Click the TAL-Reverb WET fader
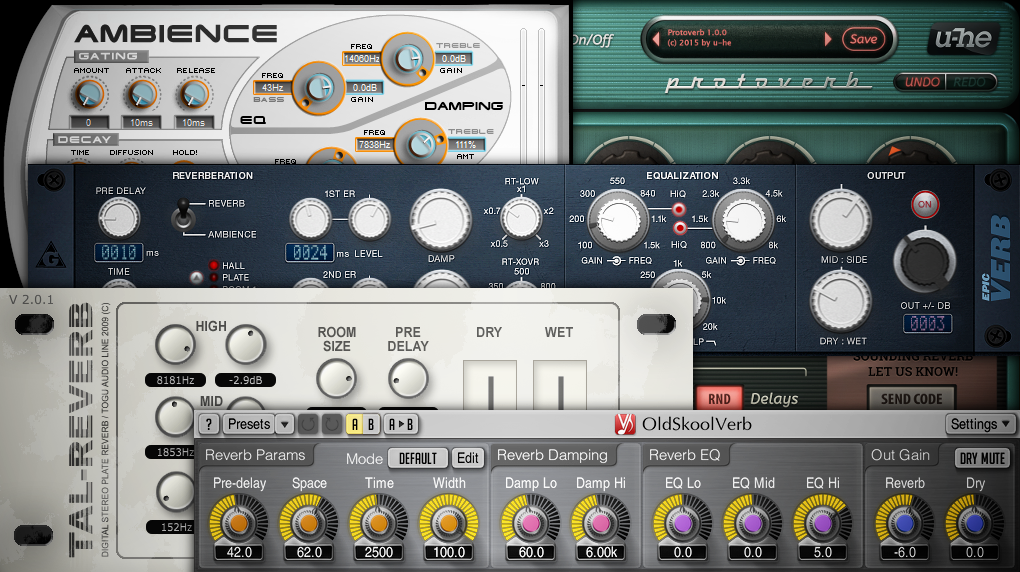The height and width of the screenshot is (572, 1020). 560,385
